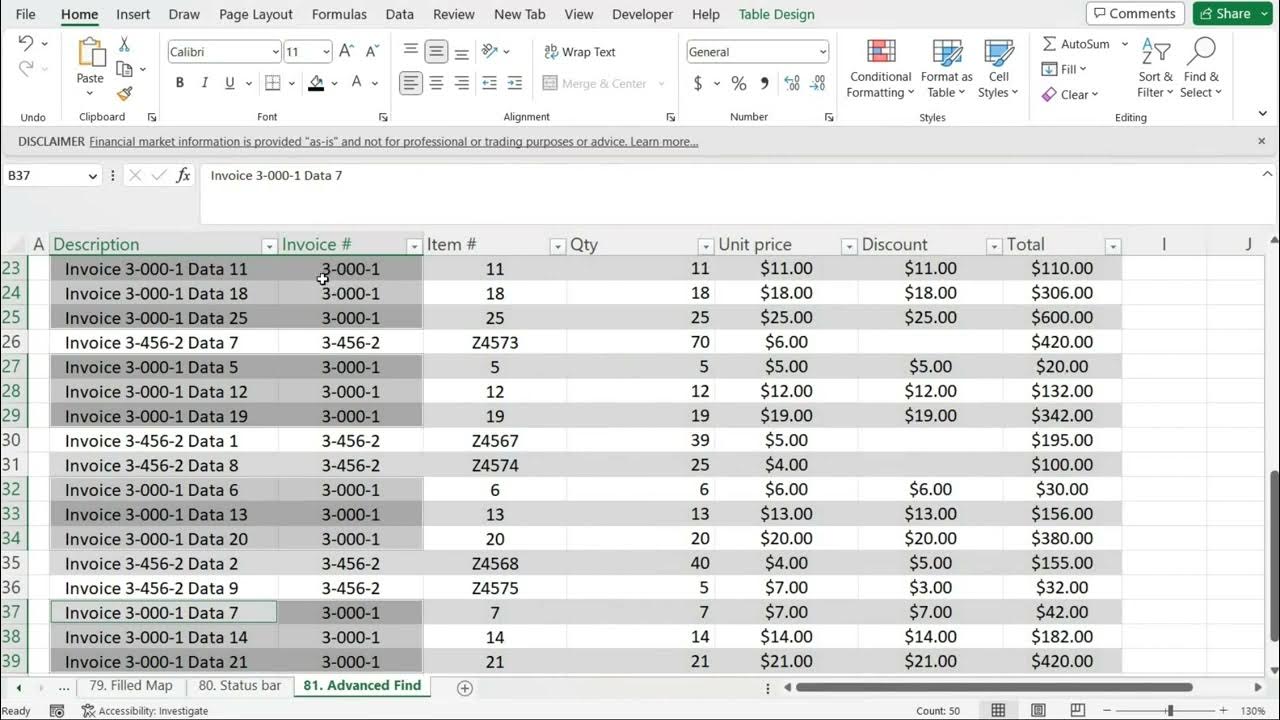This screenshot has height=720, width=1280.
Task: Apply italic formatting
Action: pos(205,83)
